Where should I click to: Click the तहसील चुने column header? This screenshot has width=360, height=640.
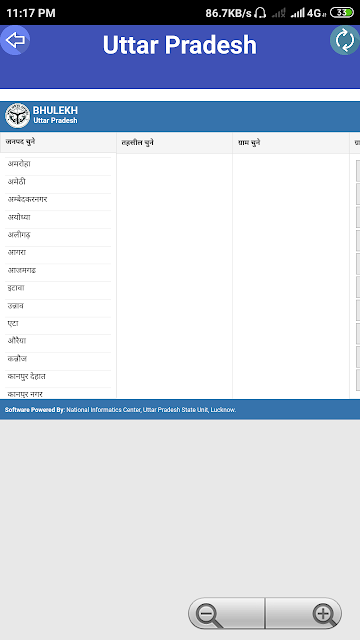[x=175, y=143]
